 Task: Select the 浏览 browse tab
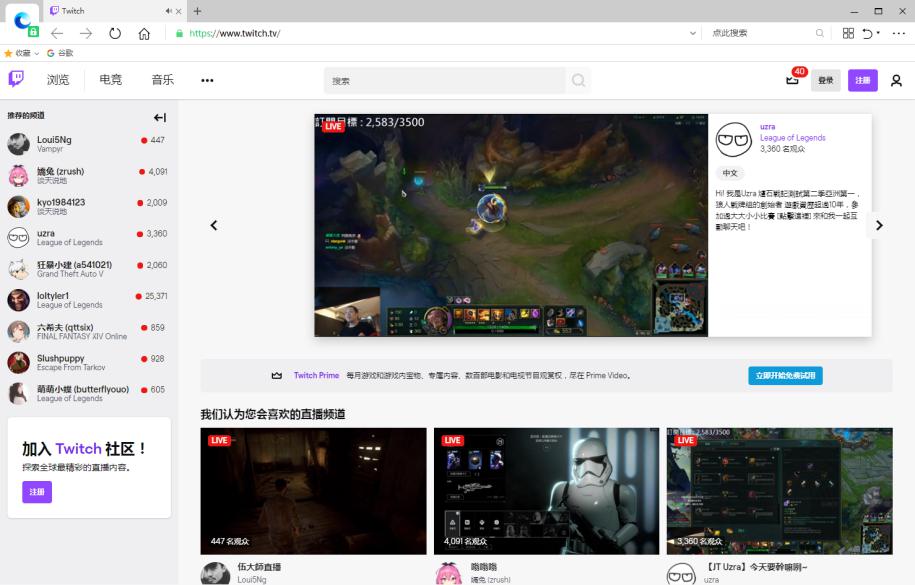(x=58, y=80)
